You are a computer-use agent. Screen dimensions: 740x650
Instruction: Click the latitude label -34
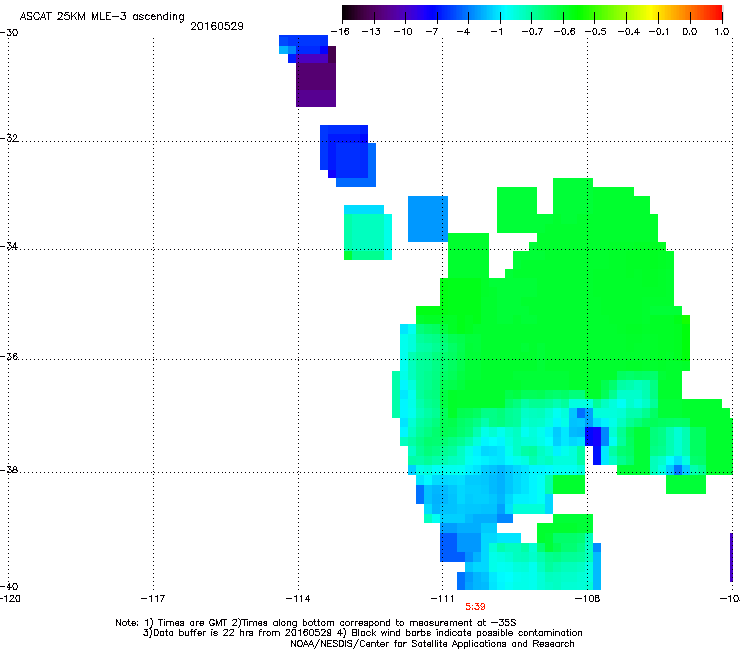(x=9, y=246)
